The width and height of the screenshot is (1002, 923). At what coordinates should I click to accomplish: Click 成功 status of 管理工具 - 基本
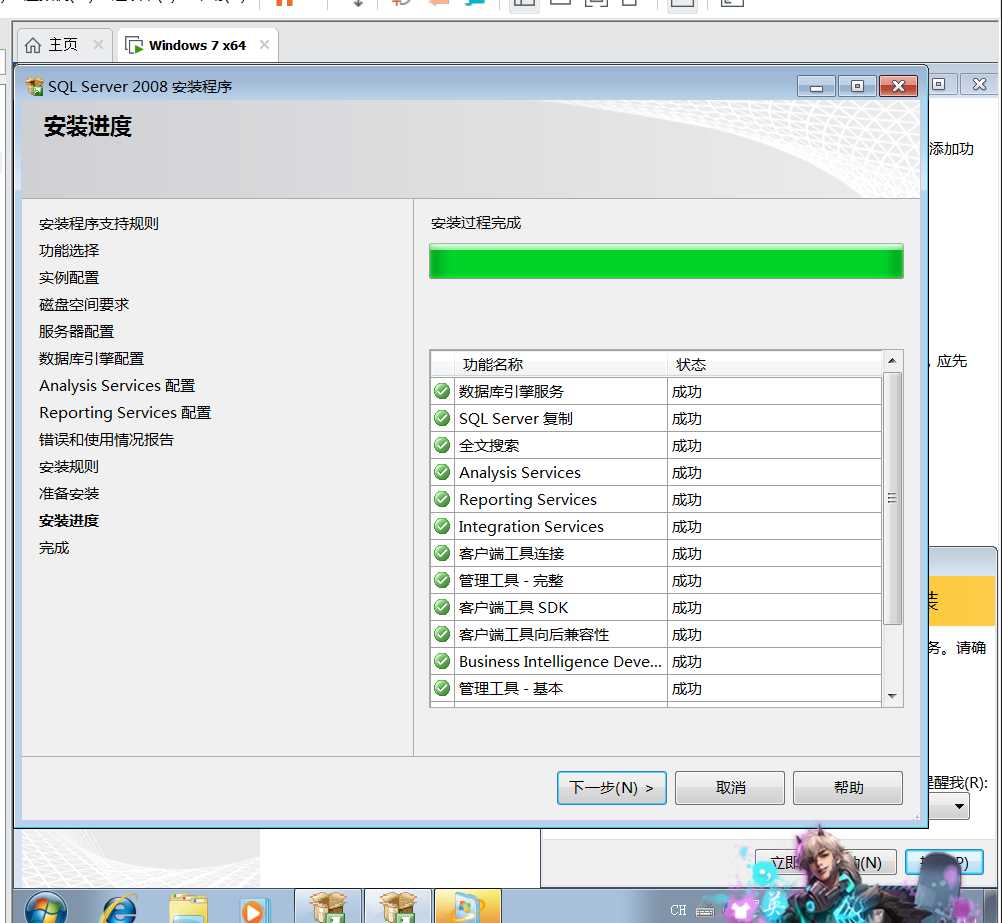(687, 688)
